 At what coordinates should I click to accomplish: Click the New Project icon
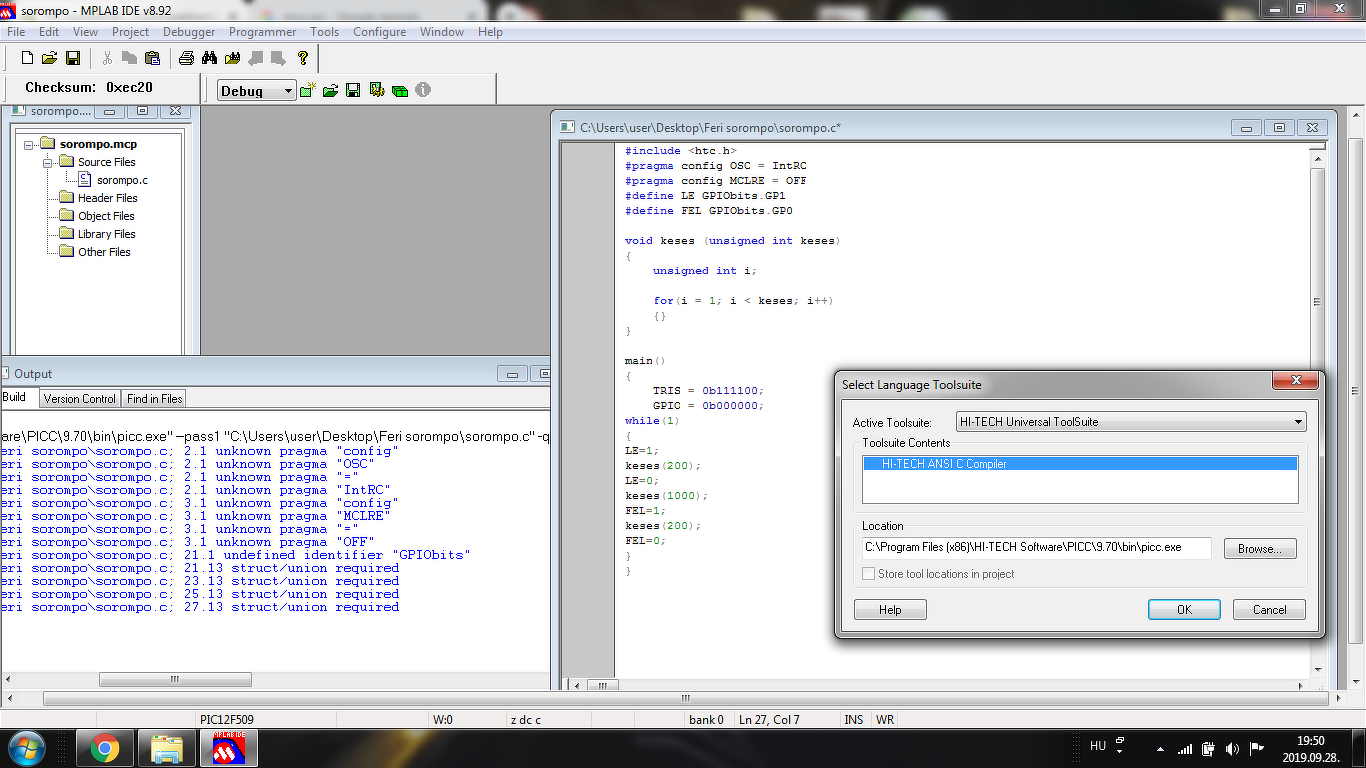[x=308, y=90]
